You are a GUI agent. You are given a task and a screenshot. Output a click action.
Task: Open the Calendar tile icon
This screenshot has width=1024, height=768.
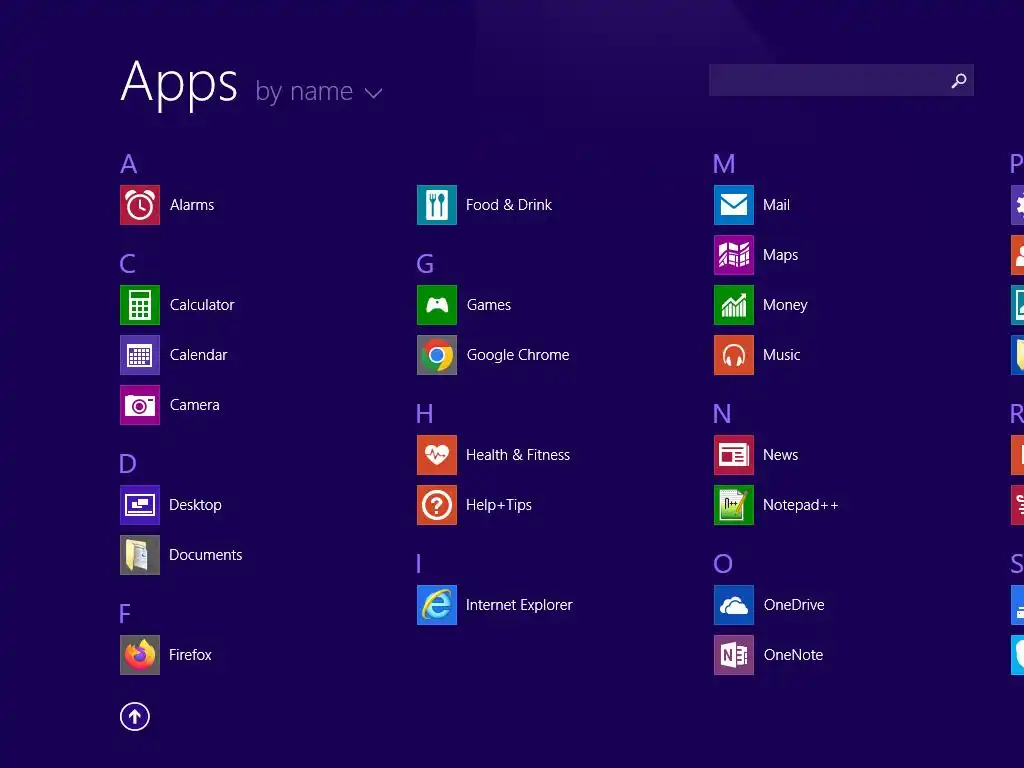[x=140, y=355]
